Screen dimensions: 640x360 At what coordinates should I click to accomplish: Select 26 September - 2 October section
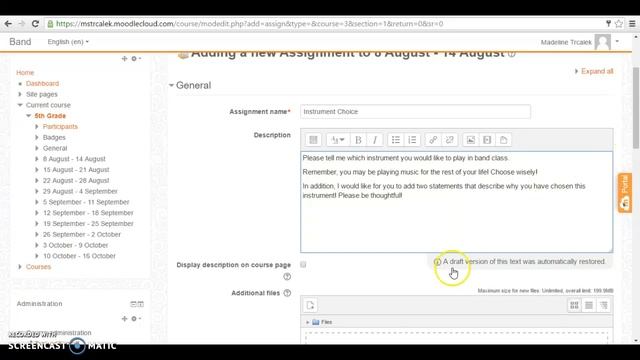(82, 234)
